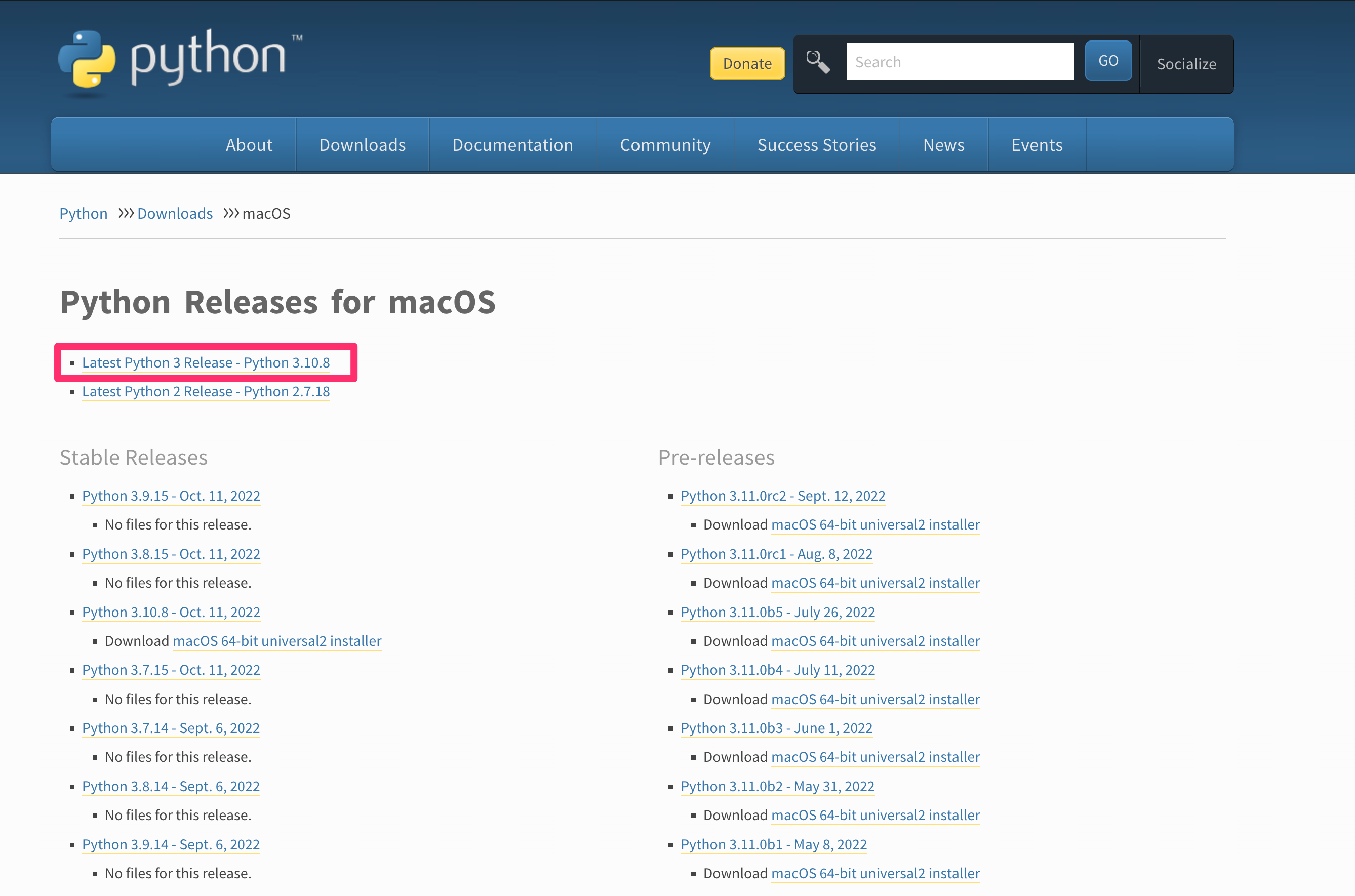Open the Socialize menu
Viewport: 1355px width, 896px height.
pyautogui.click(x=1186, y=64)
